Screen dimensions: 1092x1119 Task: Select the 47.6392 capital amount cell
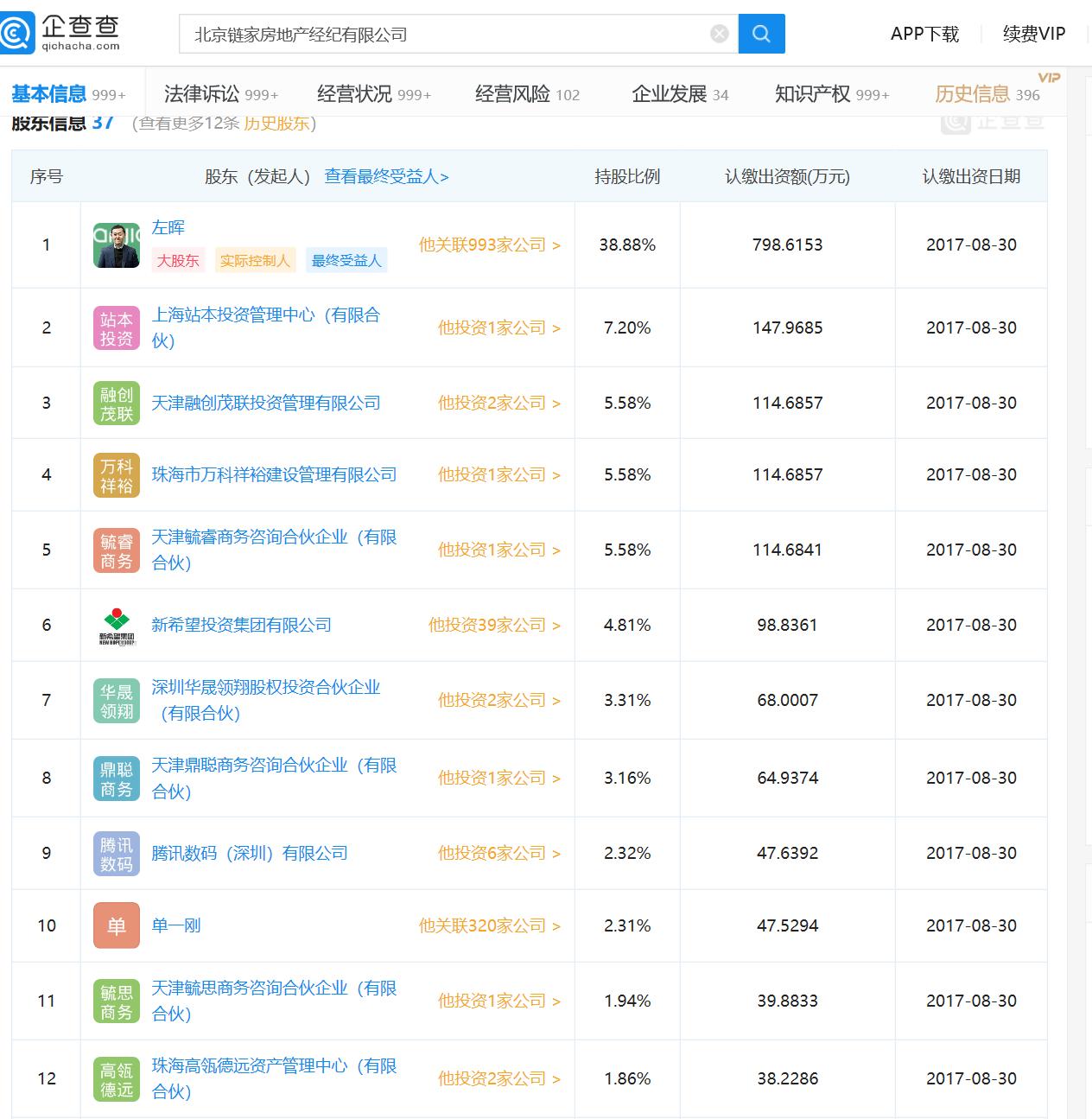pos(788,854)
